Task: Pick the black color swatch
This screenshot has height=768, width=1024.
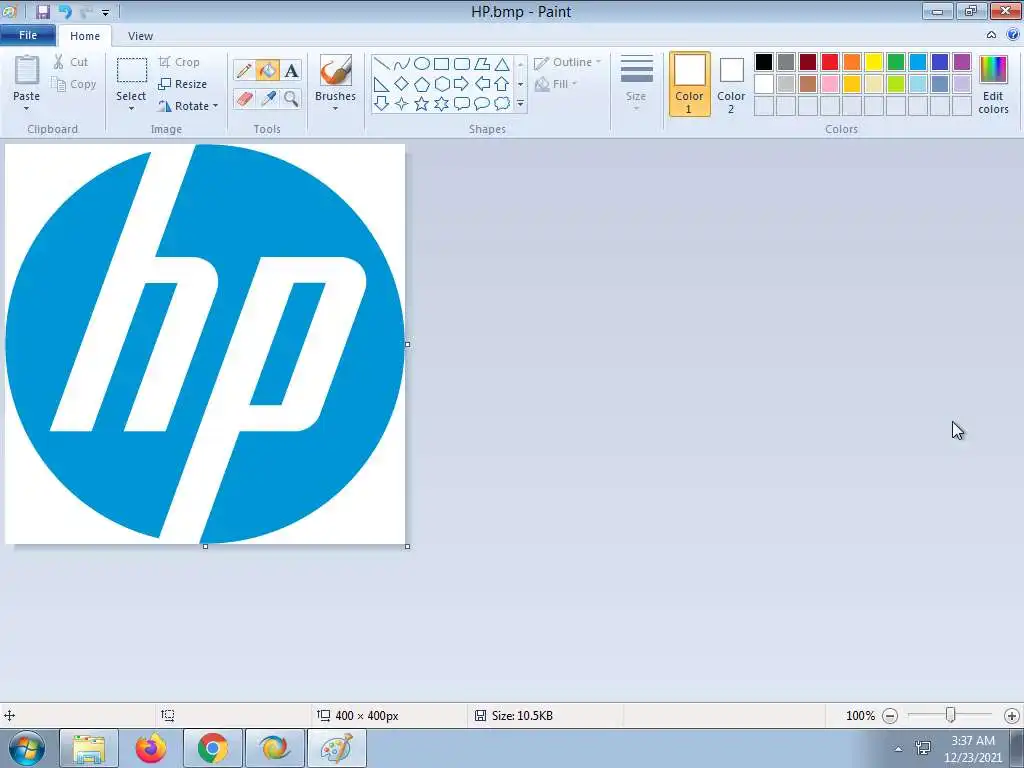Action: (764, 62)
